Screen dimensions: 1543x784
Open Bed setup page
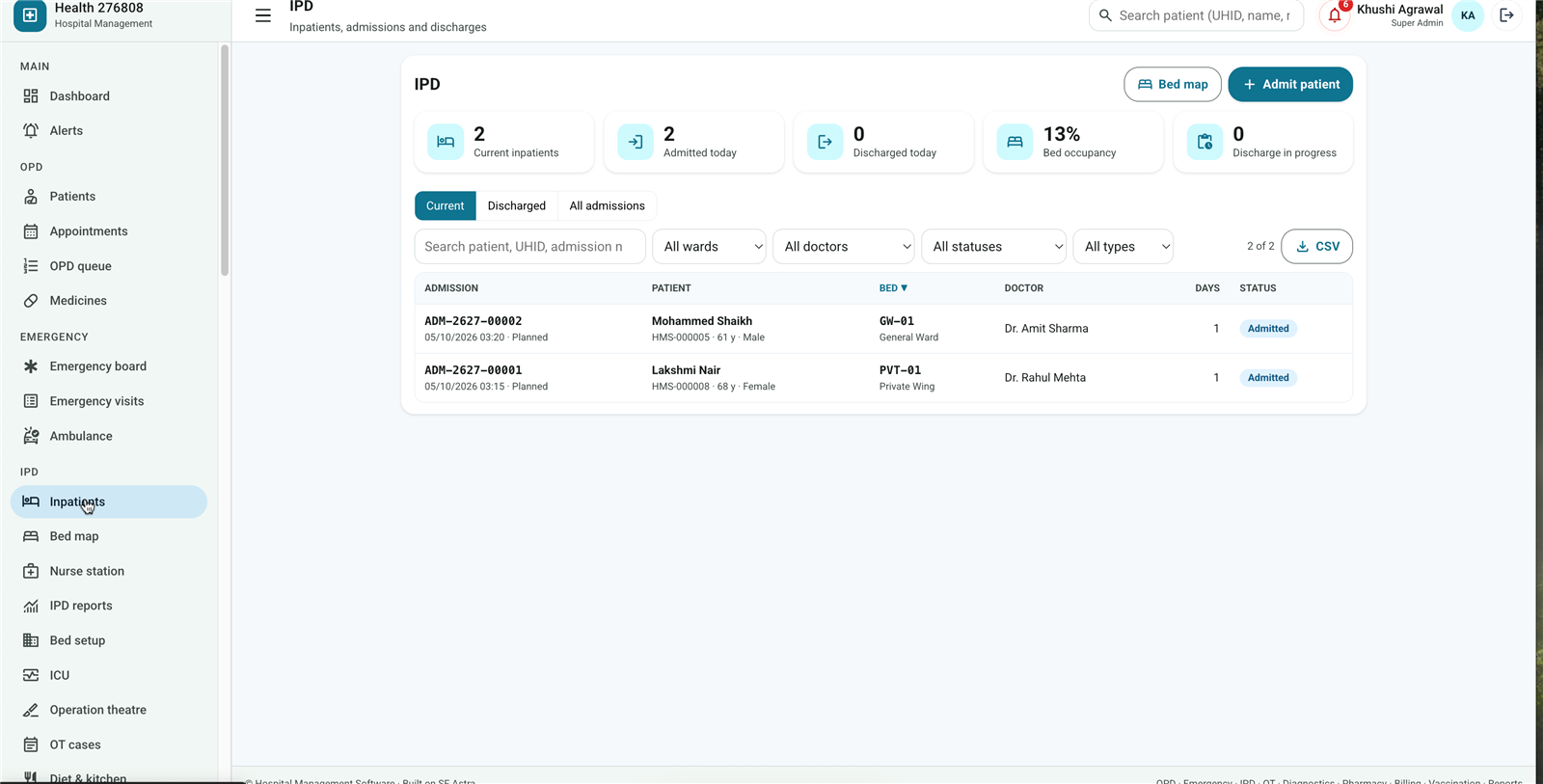109,640
